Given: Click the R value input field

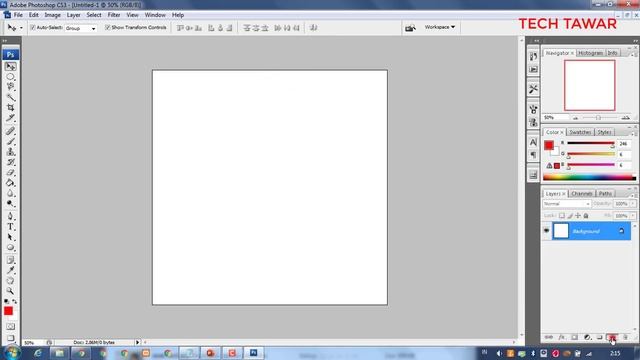Looking at the screenshot, I should (624, 144).
